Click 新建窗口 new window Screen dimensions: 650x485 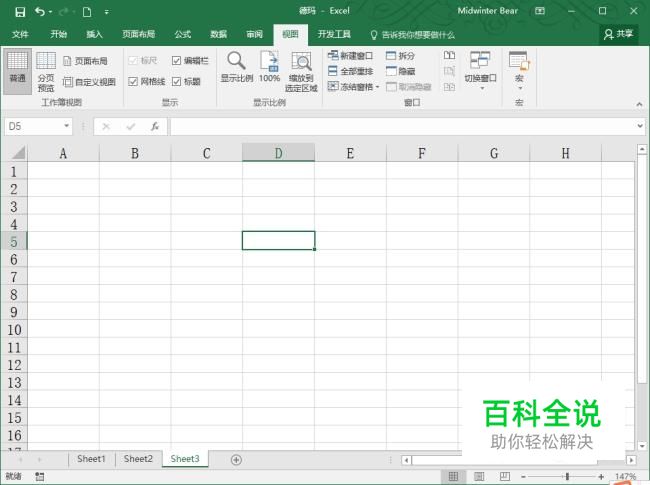350,56
